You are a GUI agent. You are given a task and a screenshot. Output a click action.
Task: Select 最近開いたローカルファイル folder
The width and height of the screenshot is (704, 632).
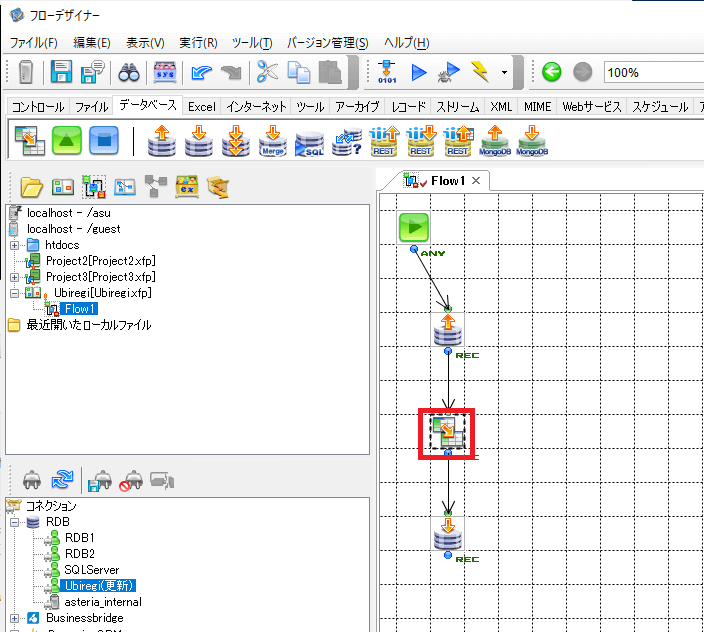pos(88,325)
